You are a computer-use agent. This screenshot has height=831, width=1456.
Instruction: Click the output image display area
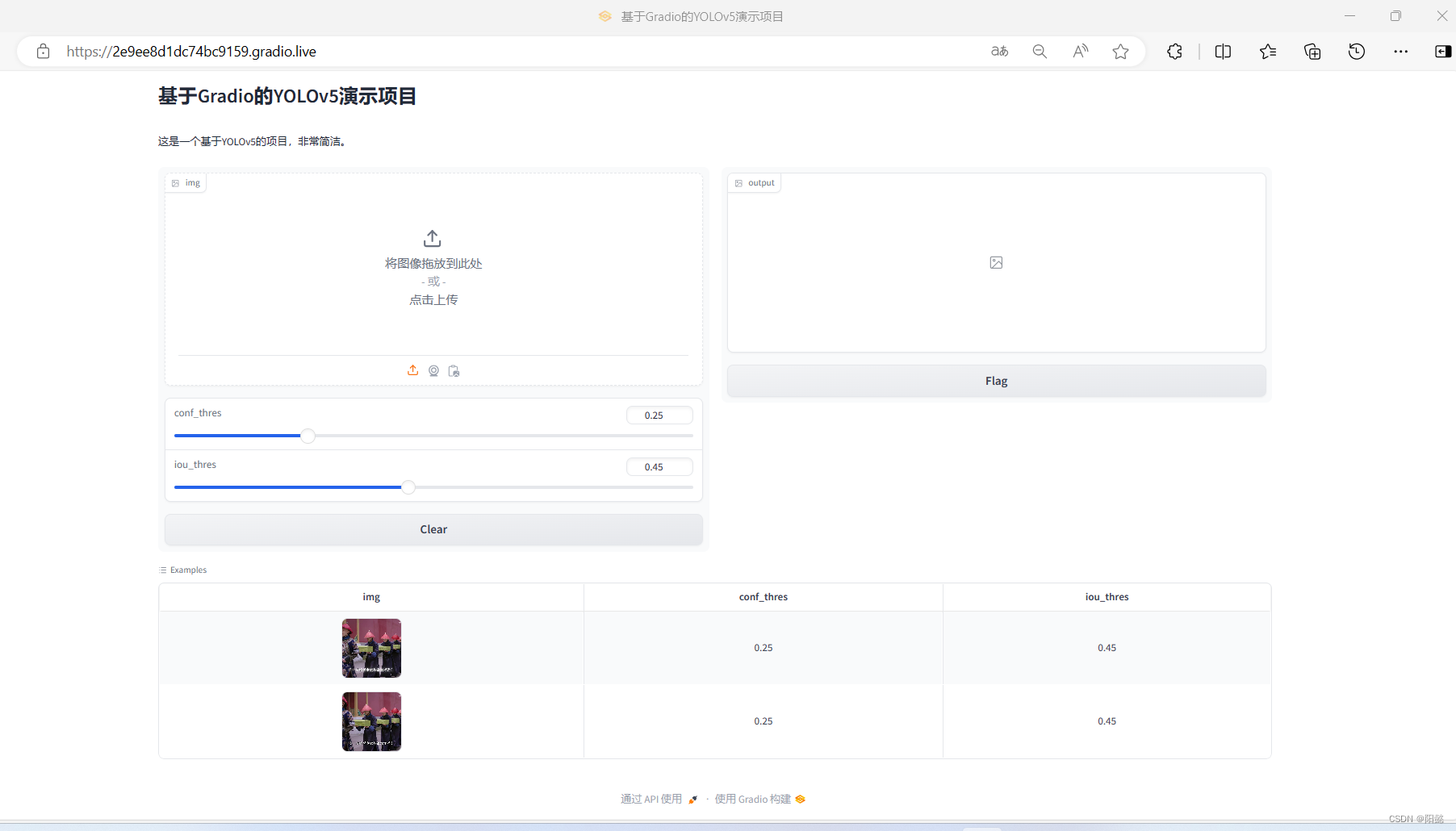(x=997, y=262)
